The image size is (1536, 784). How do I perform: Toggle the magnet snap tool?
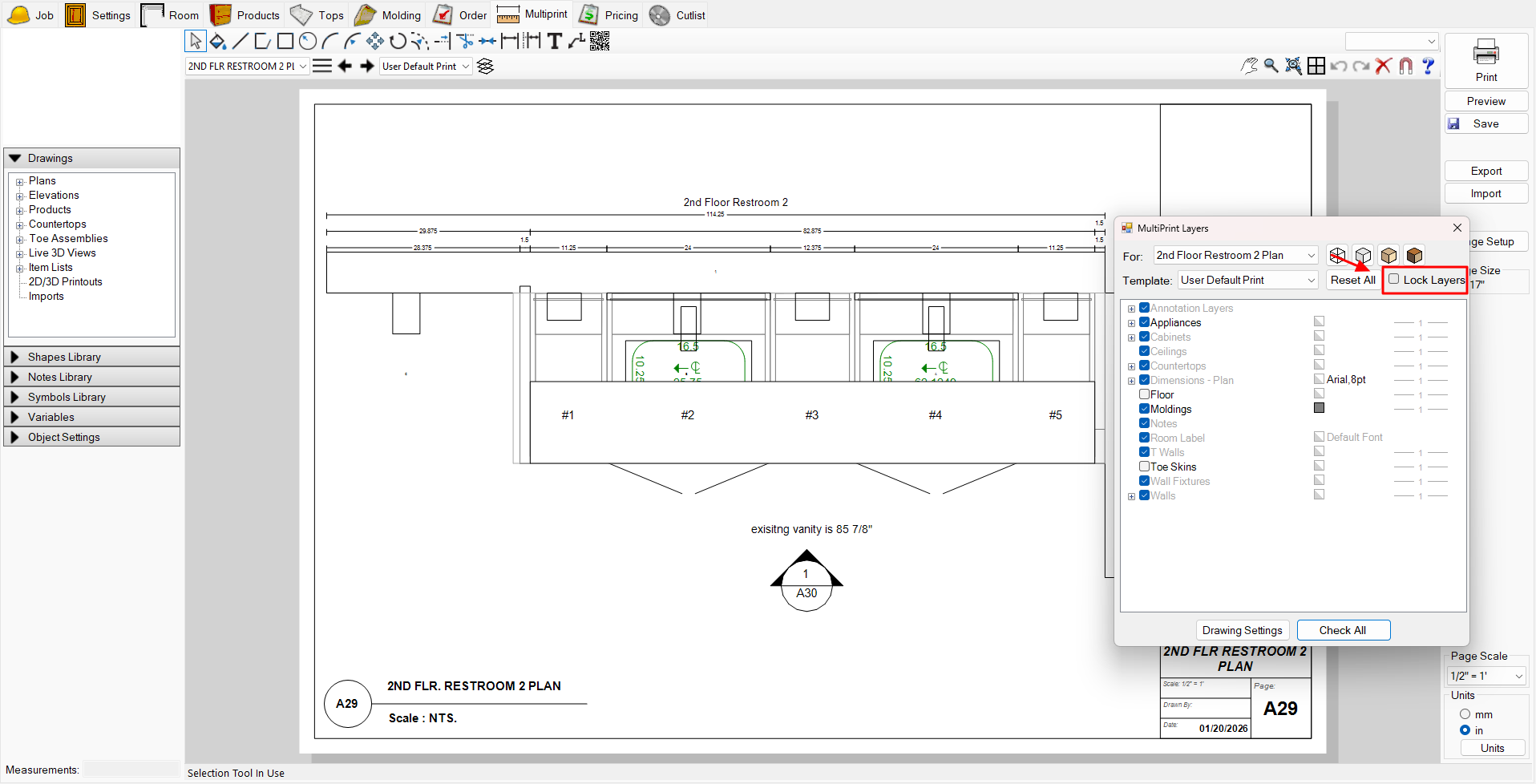[x=1405, y=67]
